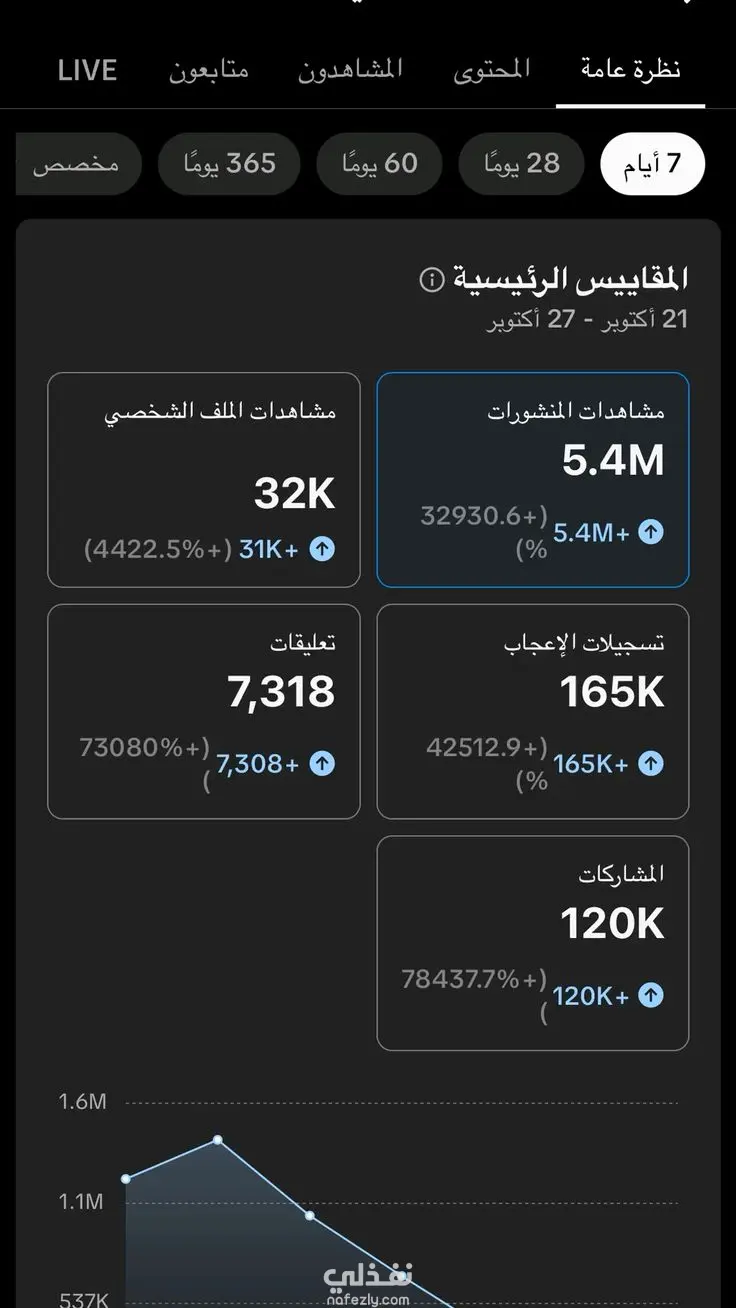Image resolution: width=736 pixels, height=1308 pixels.
Task: Open the مخصص custom range option
Action: [x=78, y=163]
